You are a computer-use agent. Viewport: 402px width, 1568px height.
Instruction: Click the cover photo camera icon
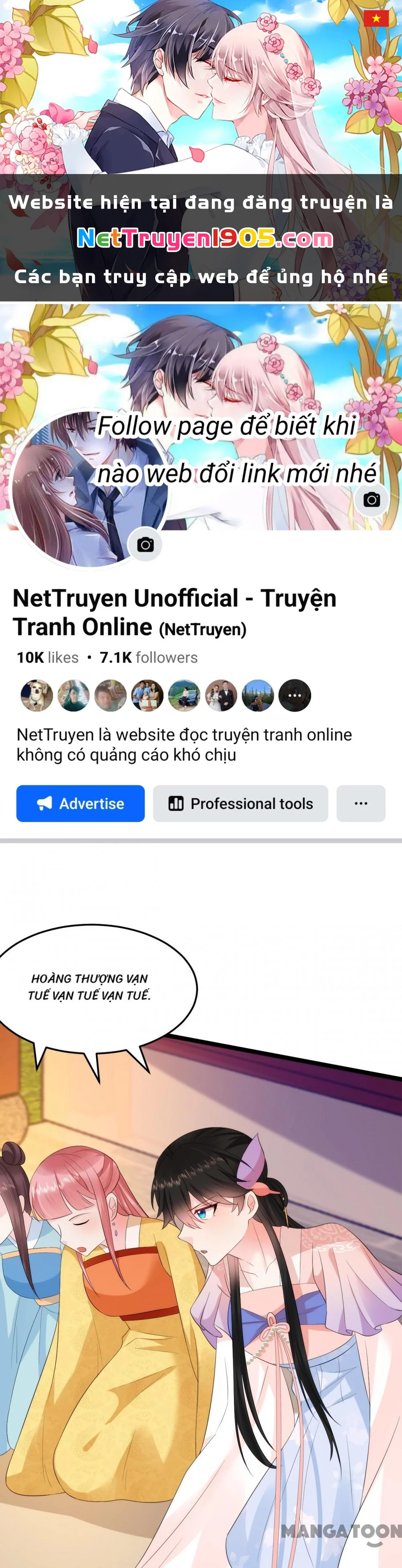coord(371,500)
